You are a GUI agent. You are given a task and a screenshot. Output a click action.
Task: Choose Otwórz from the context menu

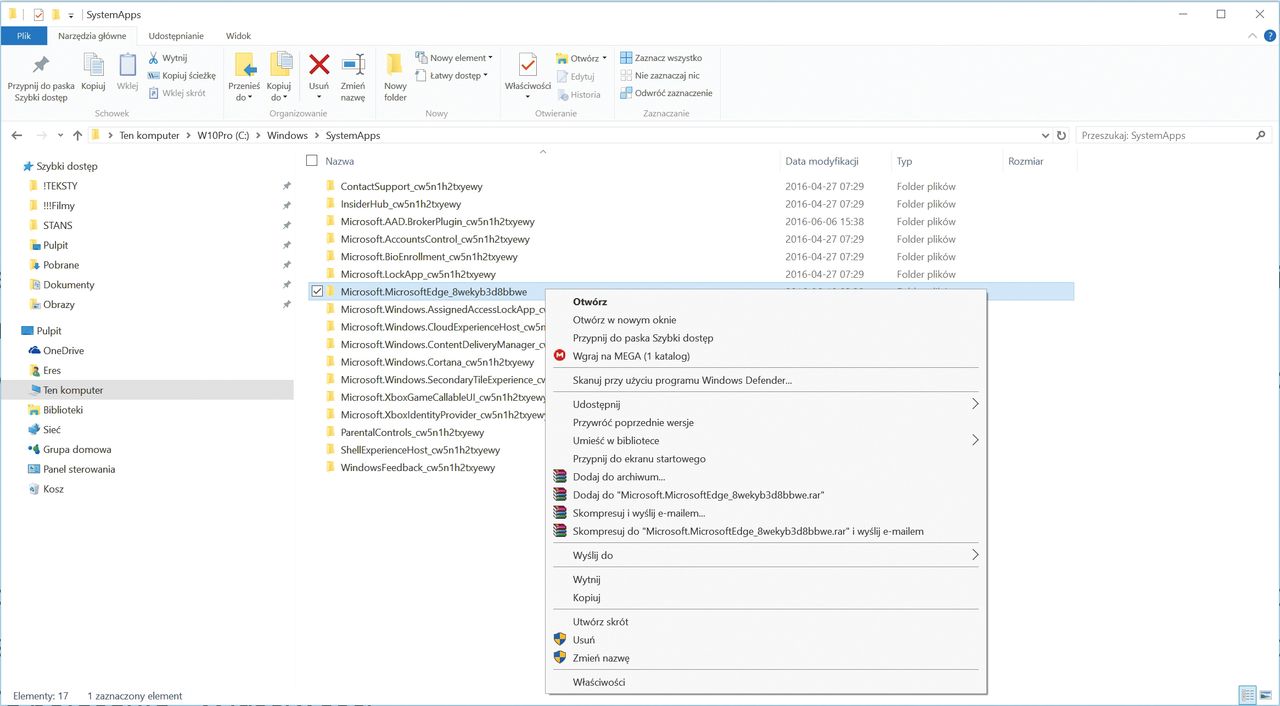pyautogui.click(x=590, y=301)
